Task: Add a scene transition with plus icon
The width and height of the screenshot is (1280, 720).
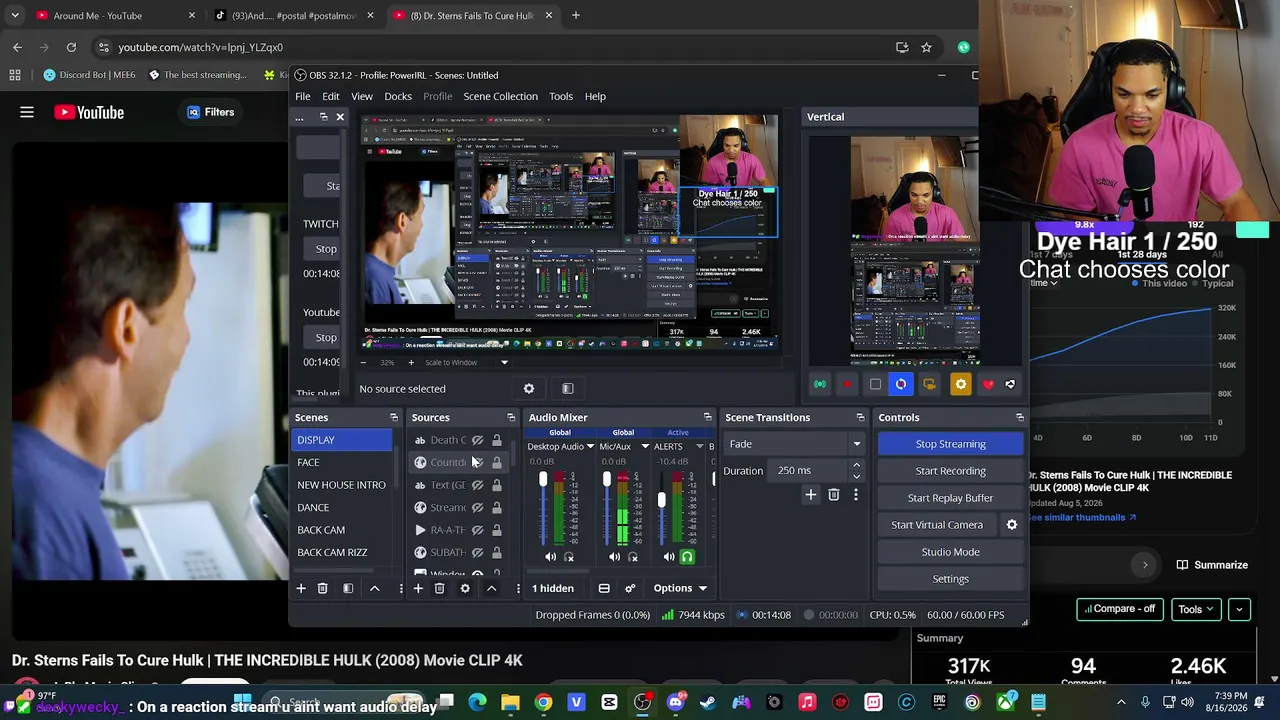Action: [x=811, y=494]
